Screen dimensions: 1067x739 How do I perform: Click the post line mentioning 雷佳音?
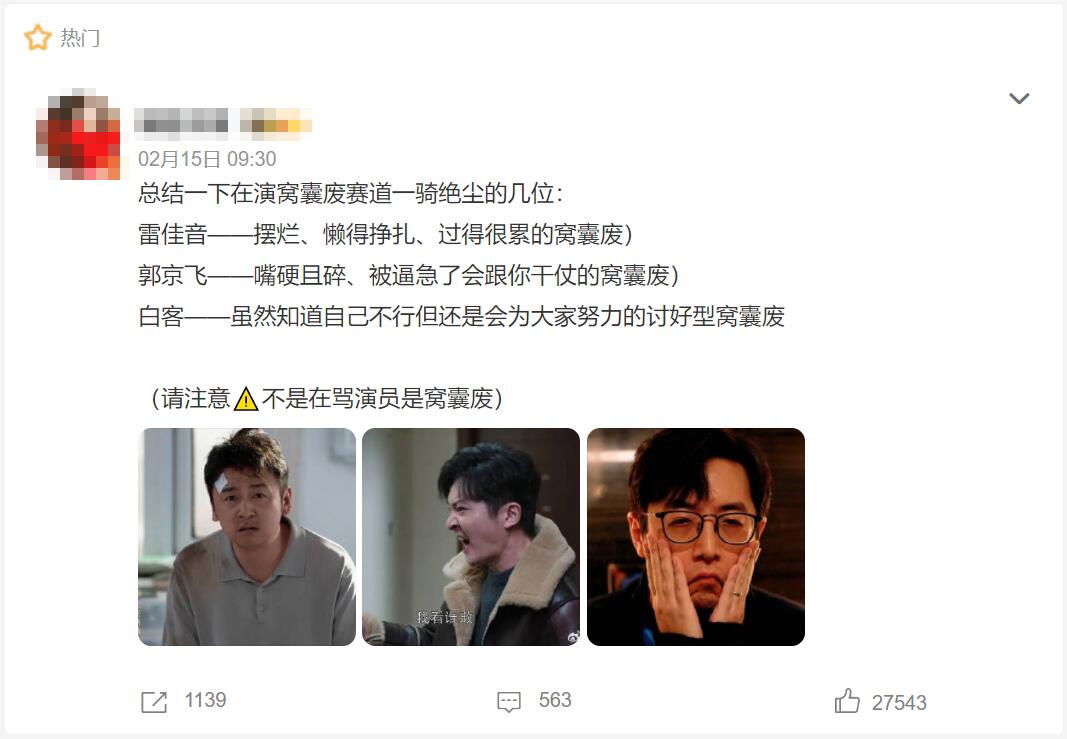(x=385, y=235)
